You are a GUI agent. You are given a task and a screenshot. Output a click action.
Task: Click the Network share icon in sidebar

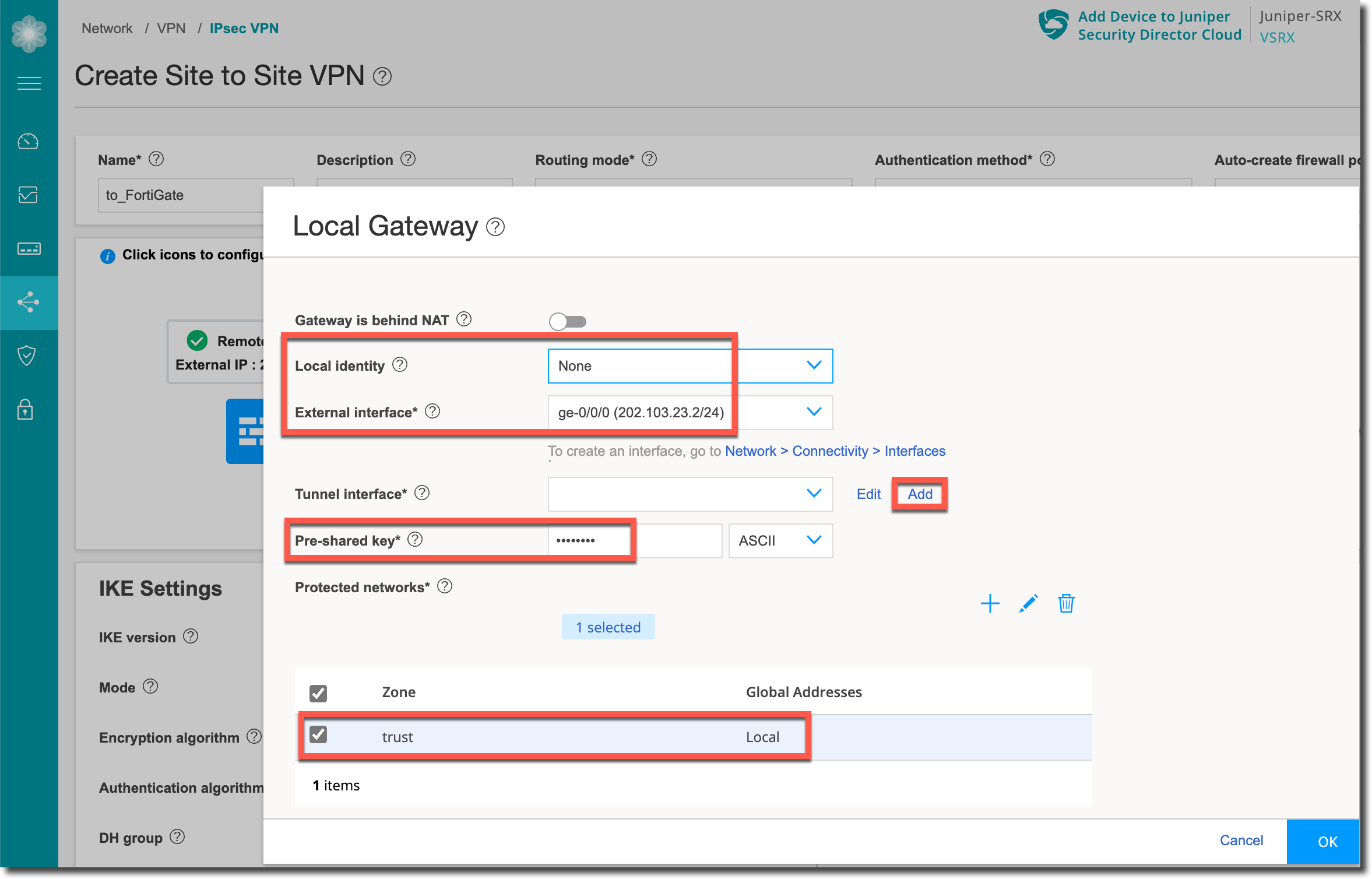click(x=29, y=302)
